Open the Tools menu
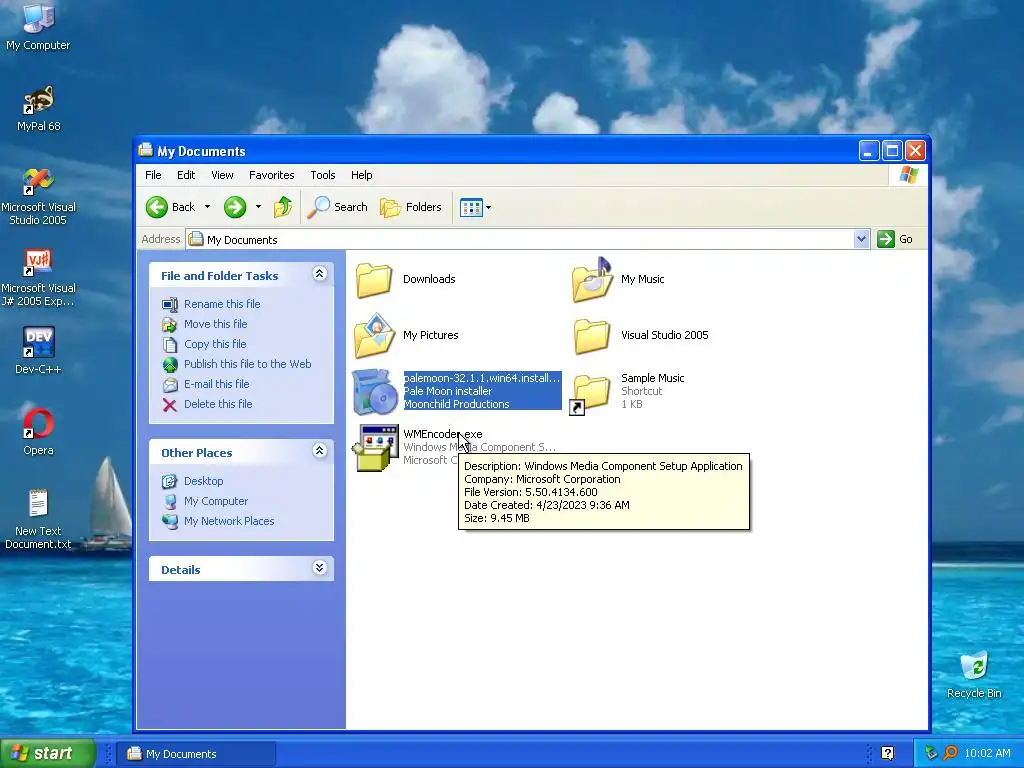The image size is (1024, 768). pos(323,175)
